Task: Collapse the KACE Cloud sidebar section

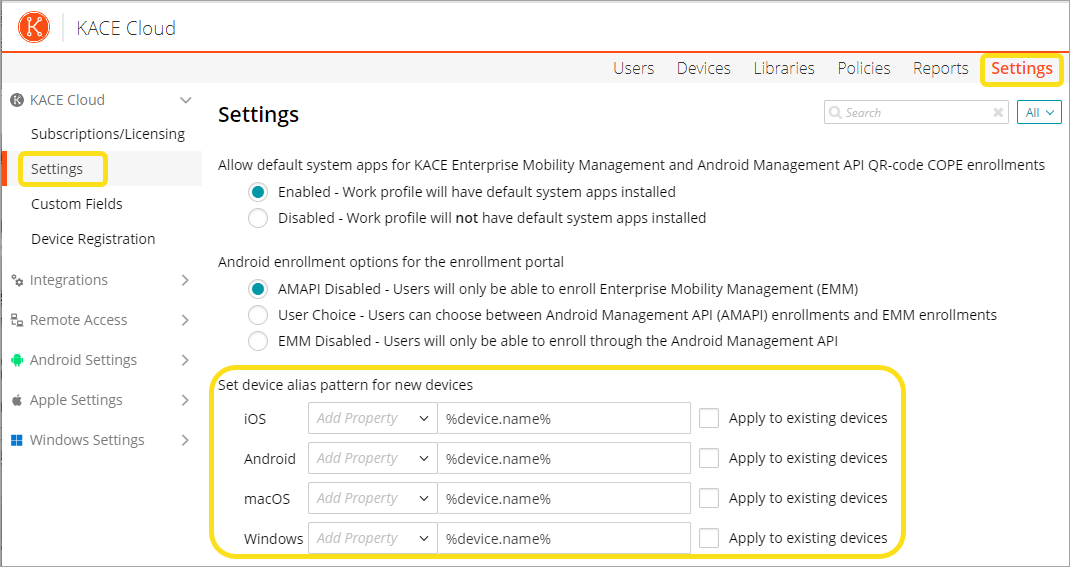Action: (x=185, y=100)
